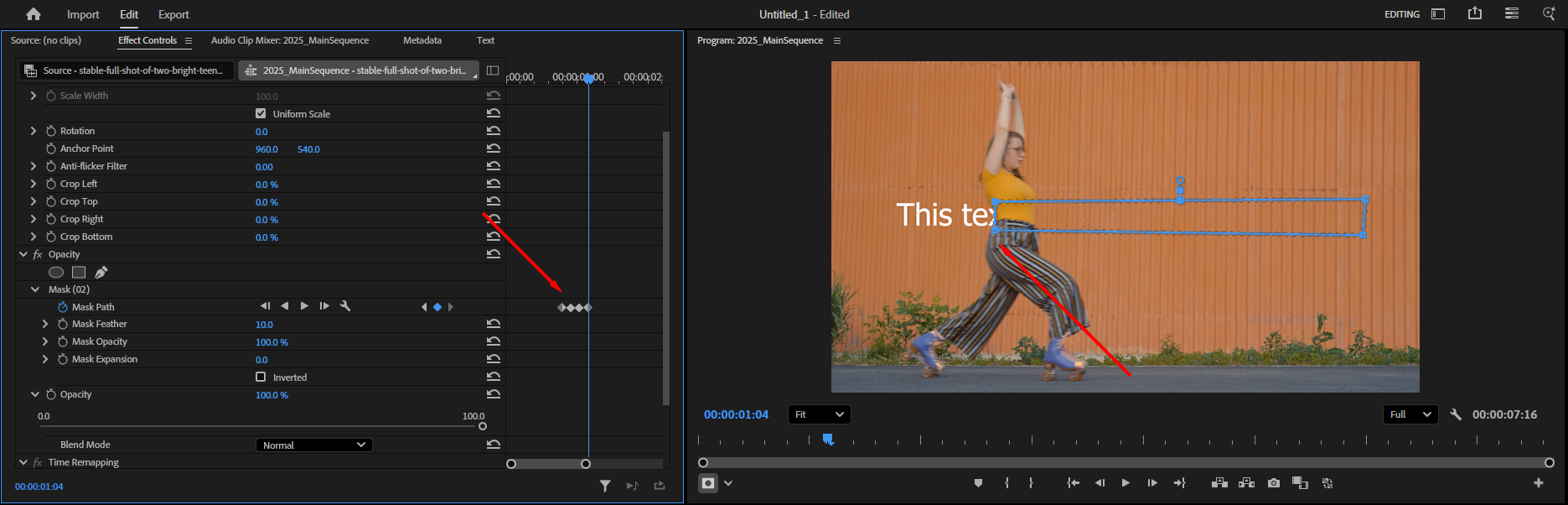Switch to the Metadata panel tab
Screen dimensions: 1568x505
click(422, 40)
